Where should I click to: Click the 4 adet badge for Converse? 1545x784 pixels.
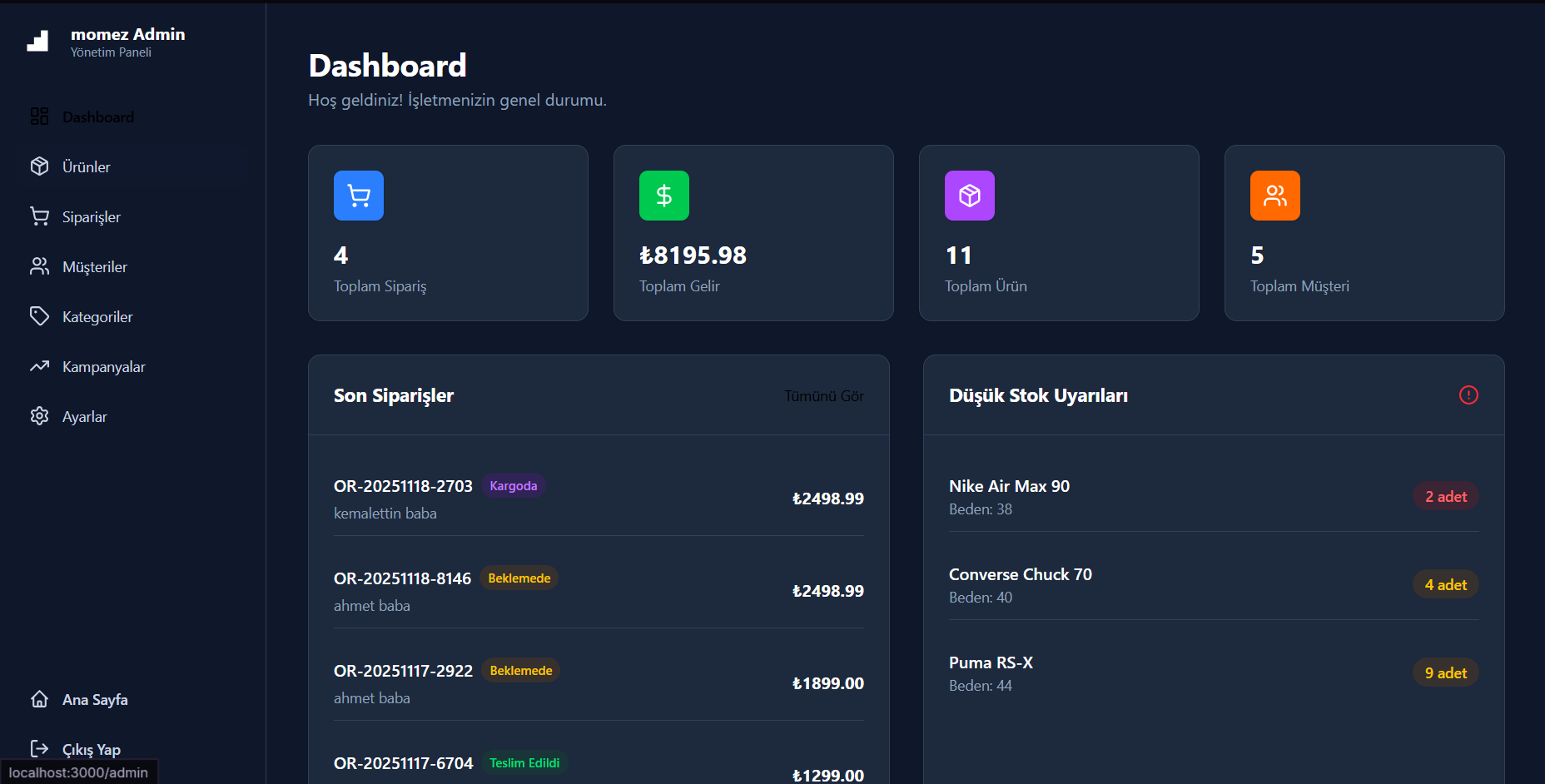click(1445, 585)
